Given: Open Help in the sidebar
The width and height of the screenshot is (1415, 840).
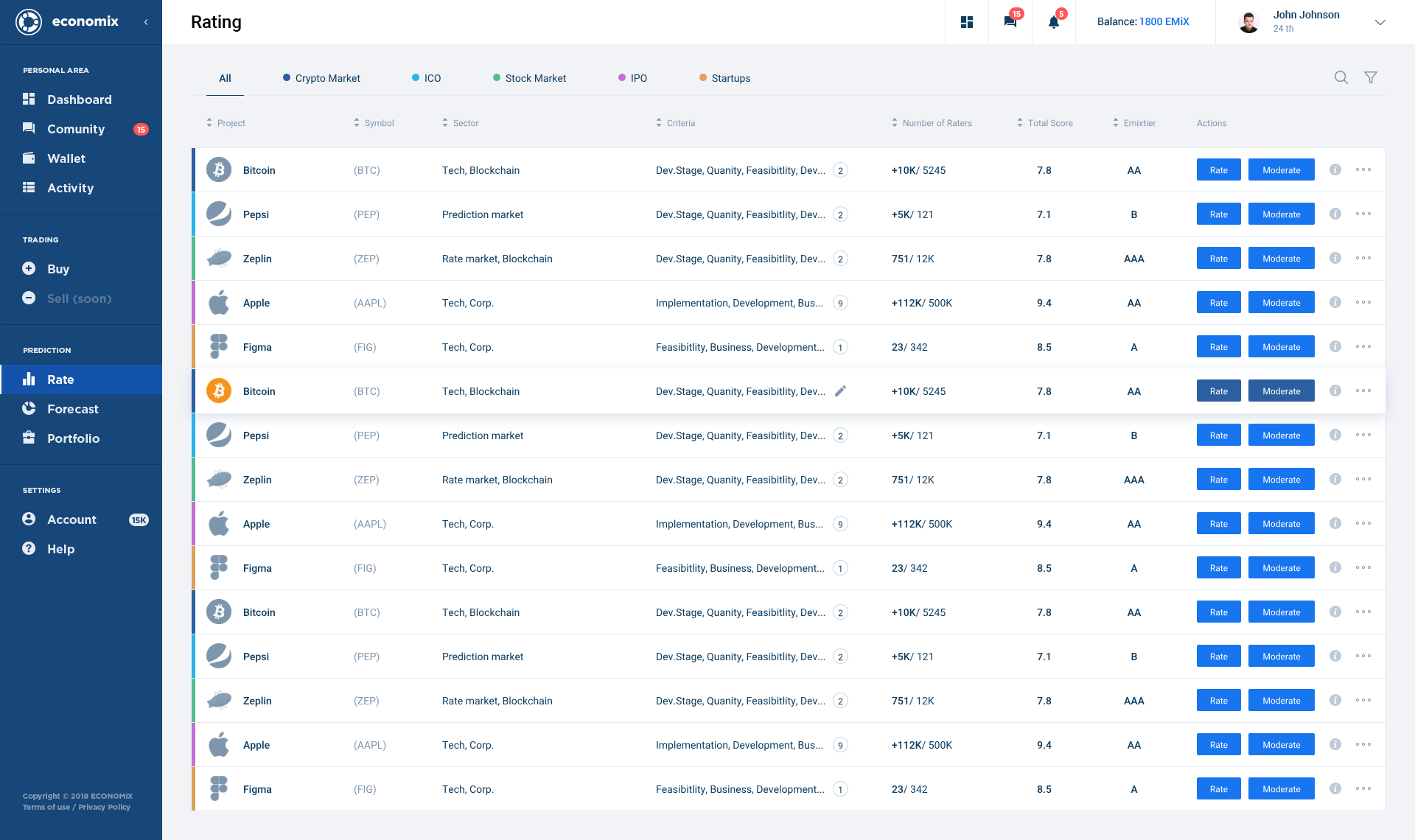Looking at the screenshot, I should tap(81, 549).
